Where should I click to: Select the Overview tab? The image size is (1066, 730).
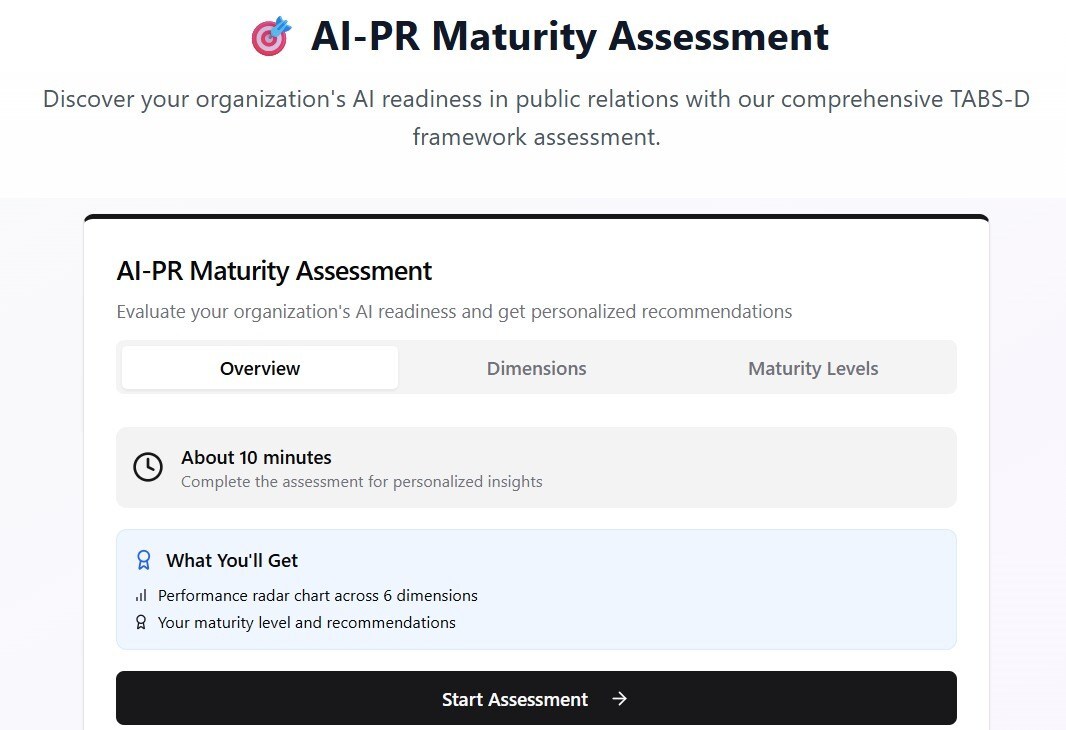(260, 368)
